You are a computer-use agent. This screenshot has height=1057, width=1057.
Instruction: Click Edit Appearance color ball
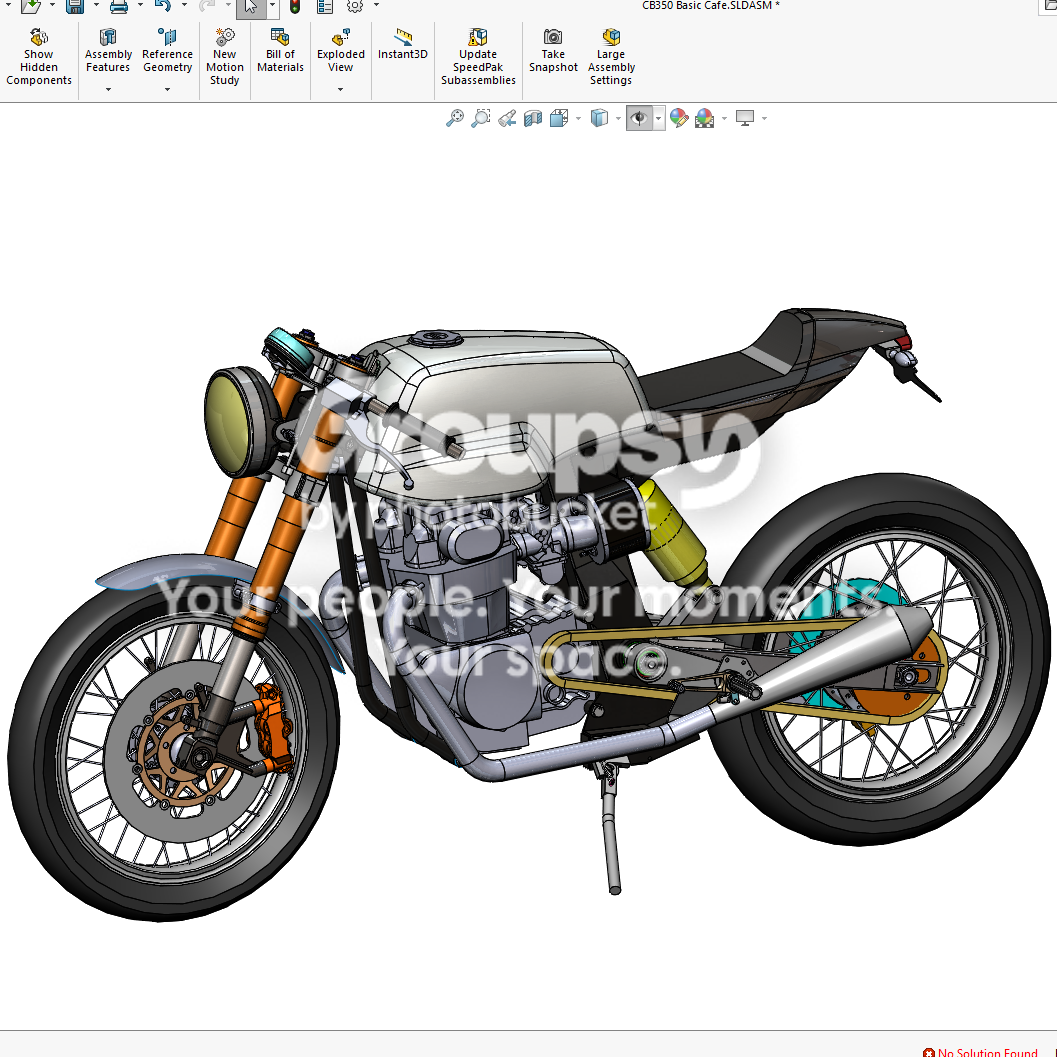(679, 118)
